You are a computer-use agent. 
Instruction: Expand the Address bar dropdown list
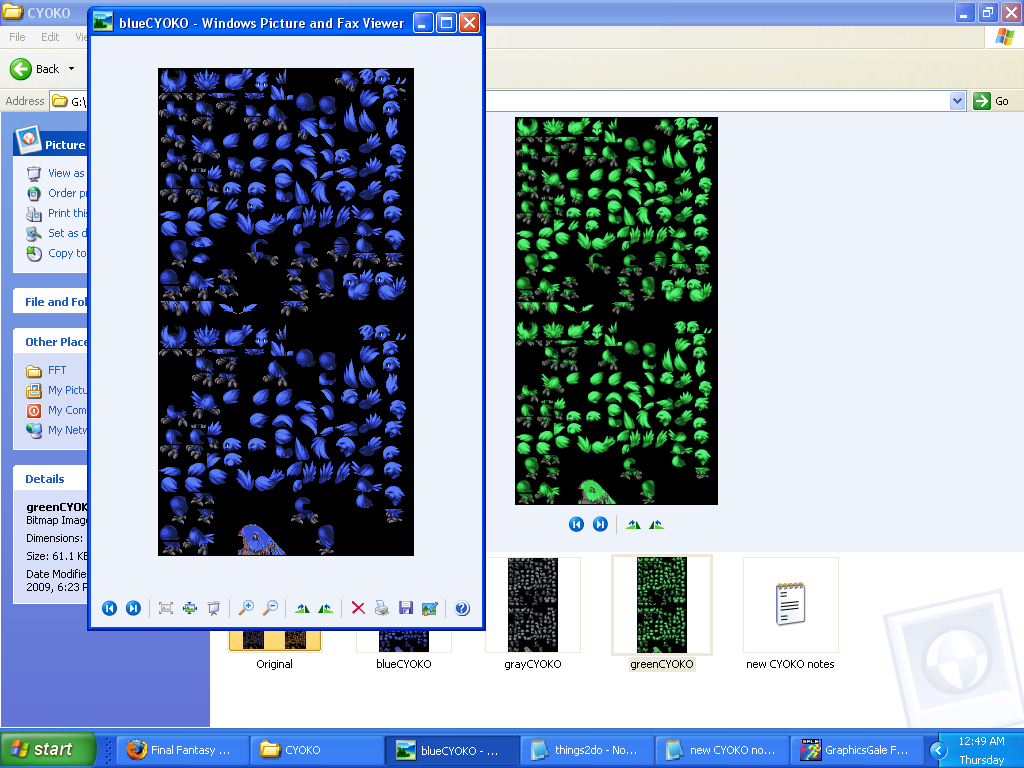coord(957,101)
